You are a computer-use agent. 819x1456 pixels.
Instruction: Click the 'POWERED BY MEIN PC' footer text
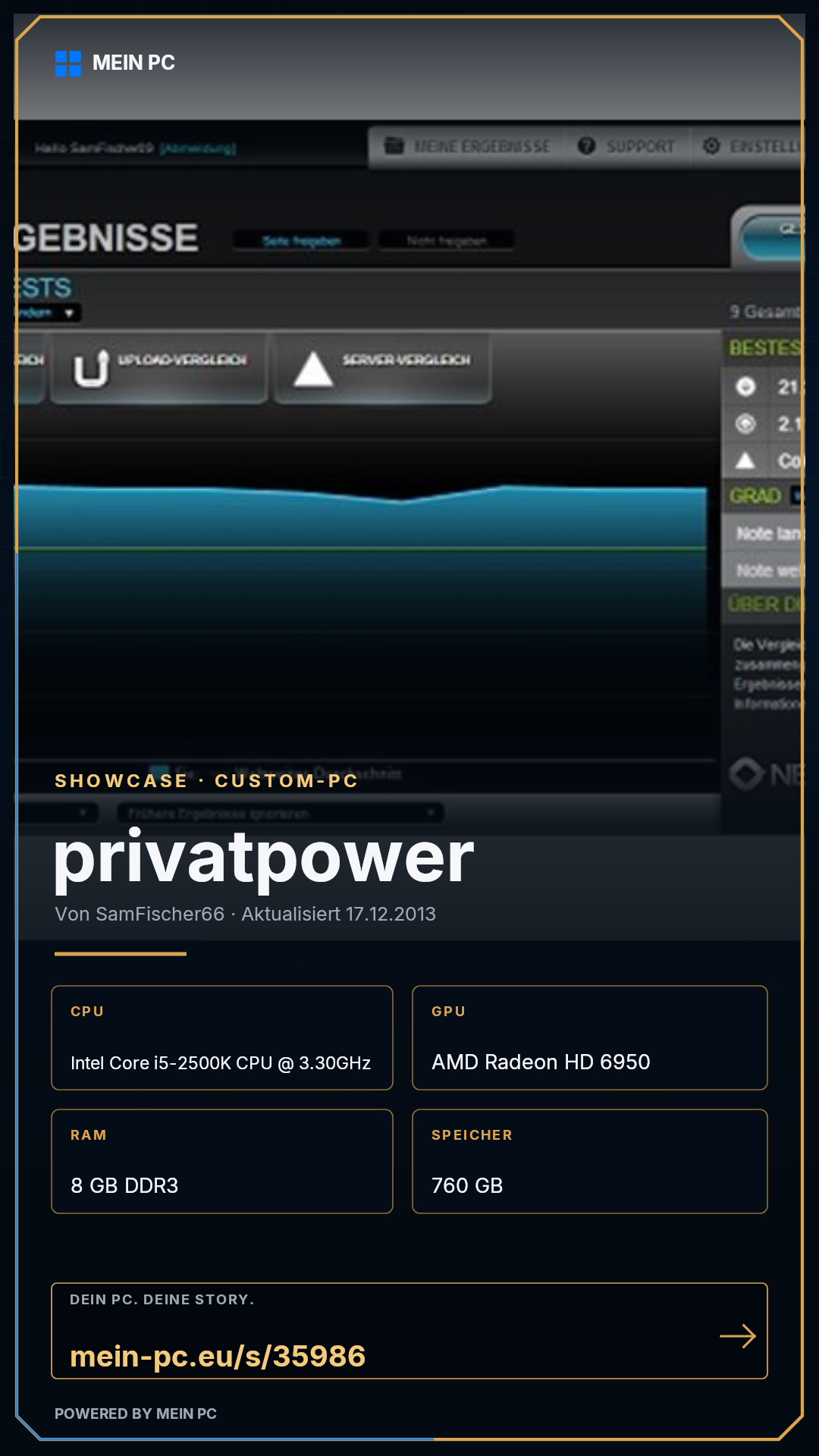[136, 1414]
